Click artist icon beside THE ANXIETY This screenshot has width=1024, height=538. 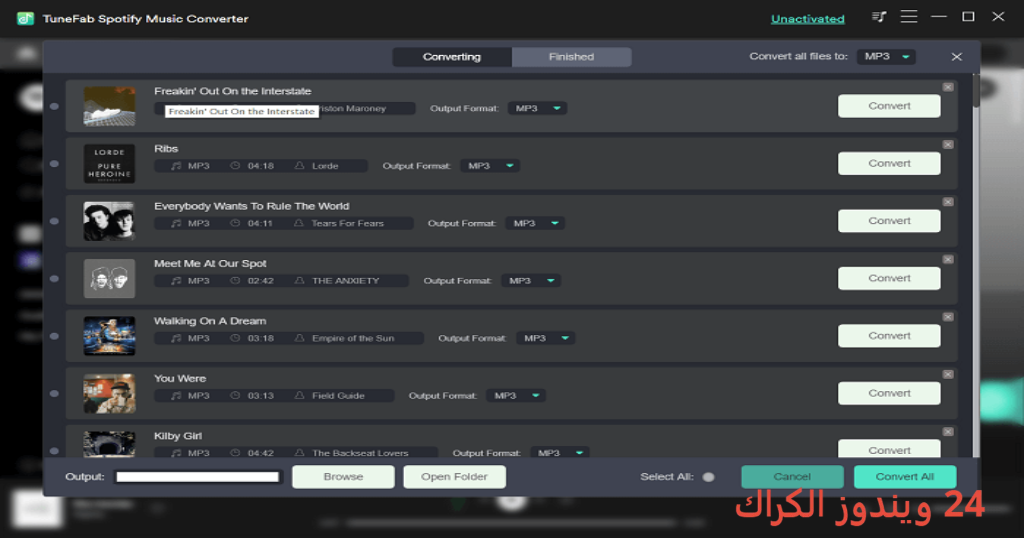pyautogui.click(x=299, y=281)
